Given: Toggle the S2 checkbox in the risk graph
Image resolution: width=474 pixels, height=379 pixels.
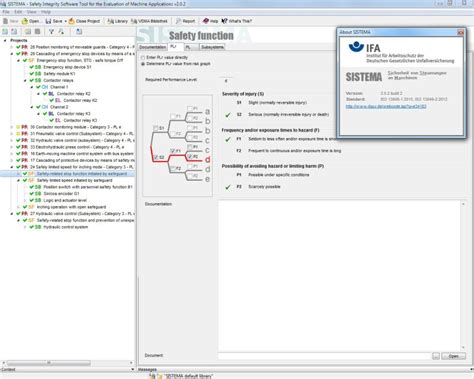Looking at the screenshot, I should pyautogui.click(x=156, y=157).
